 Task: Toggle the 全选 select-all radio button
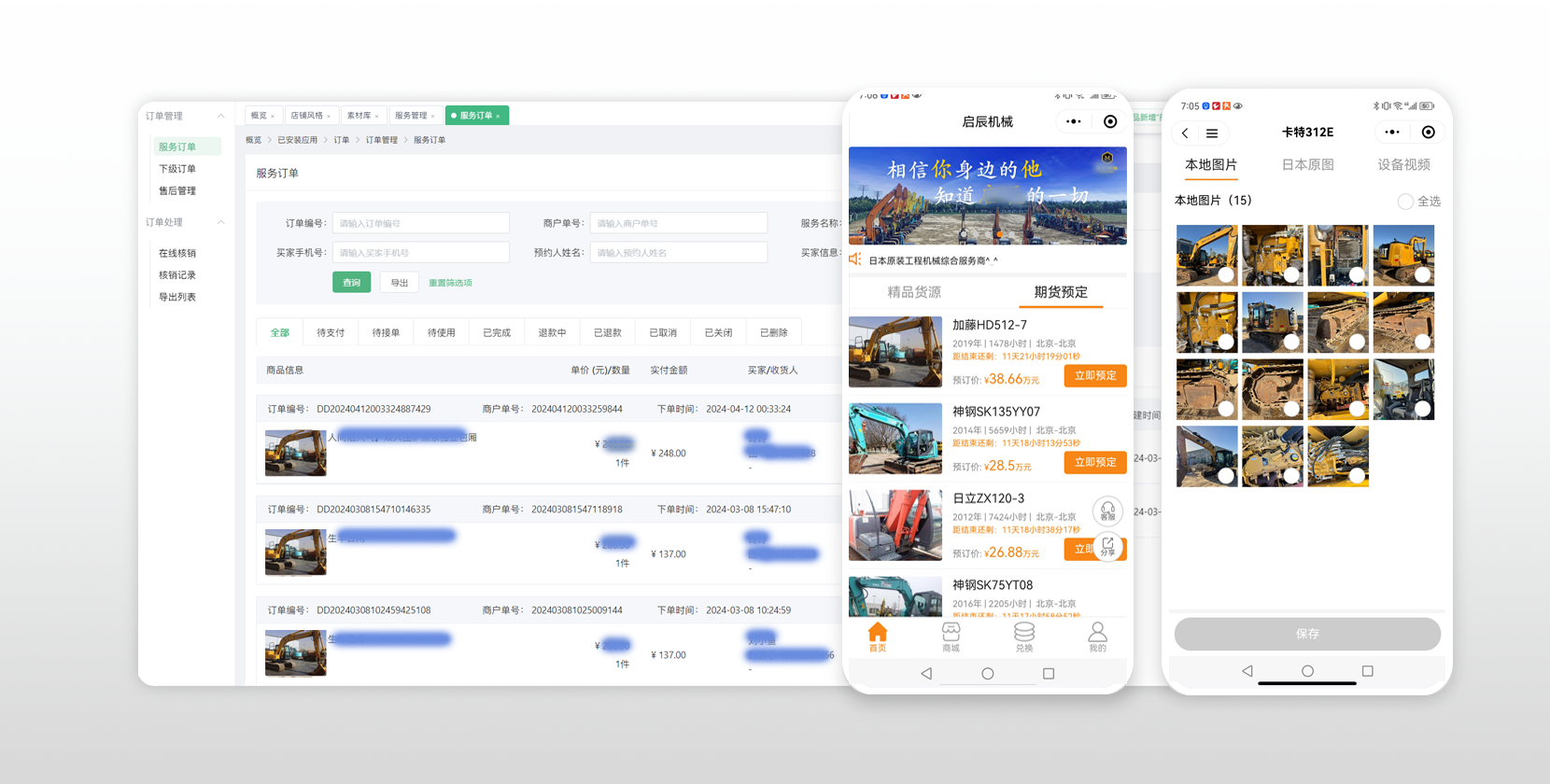(1405, 202)
